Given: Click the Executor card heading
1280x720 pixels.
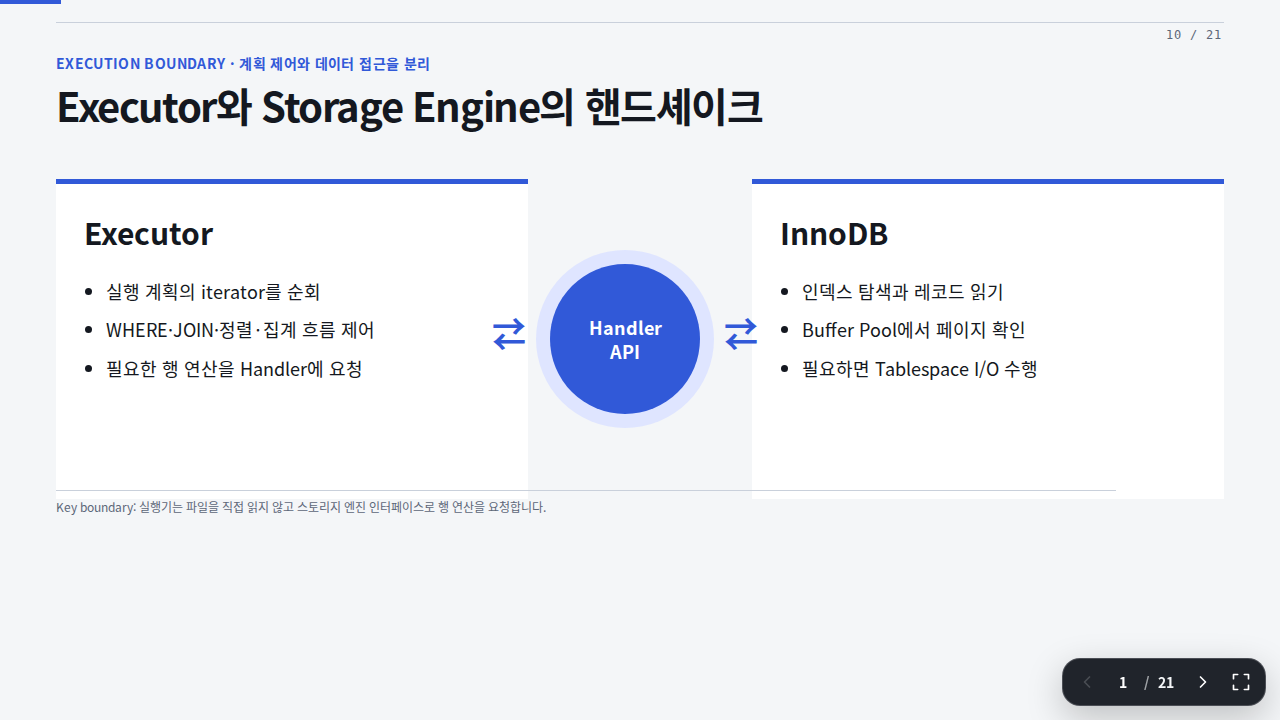Looking at the screenshot, I should [148, 234].
